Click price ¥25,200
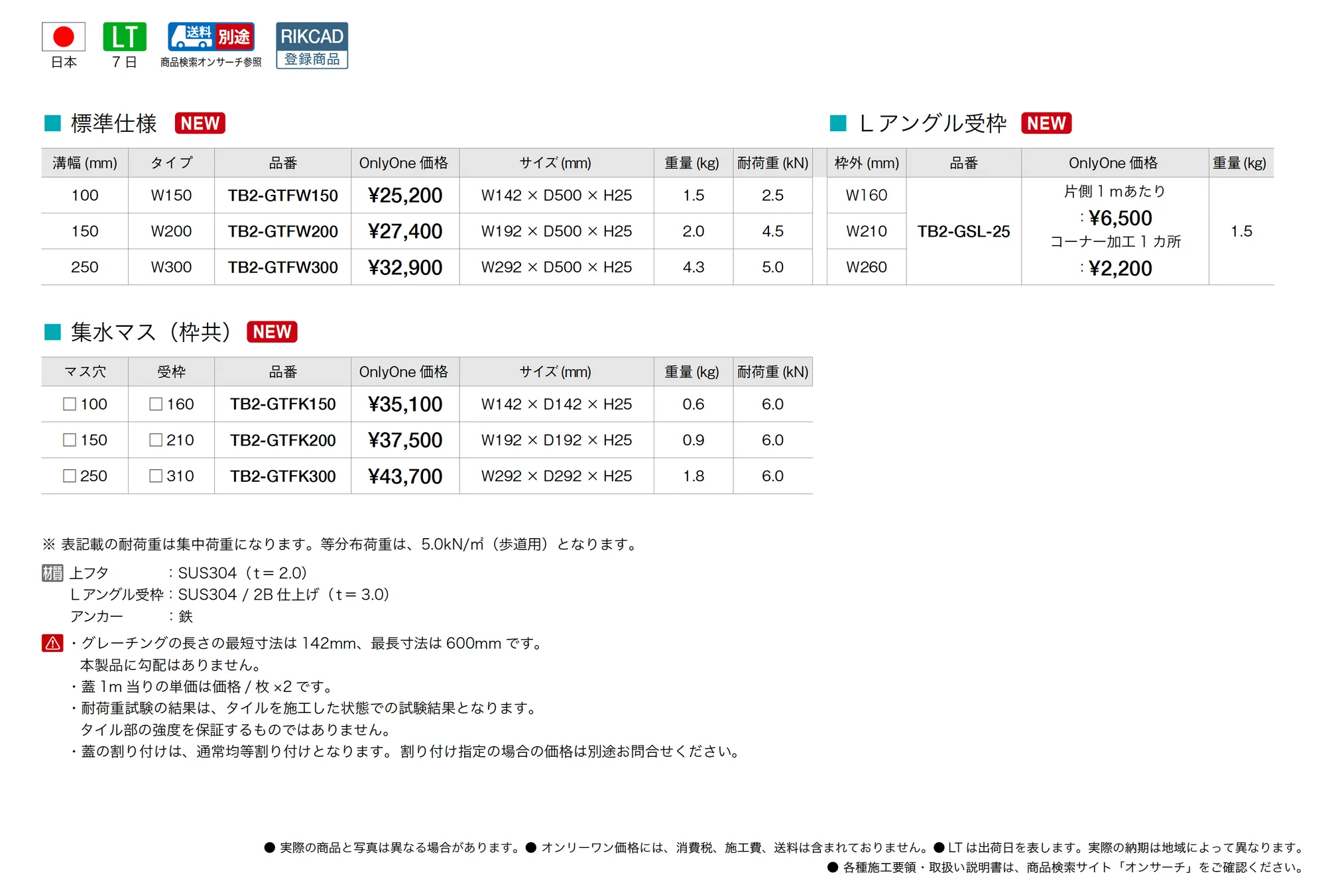The width and height of the screenshot is (1326, 896). click(x=405, y=196)
